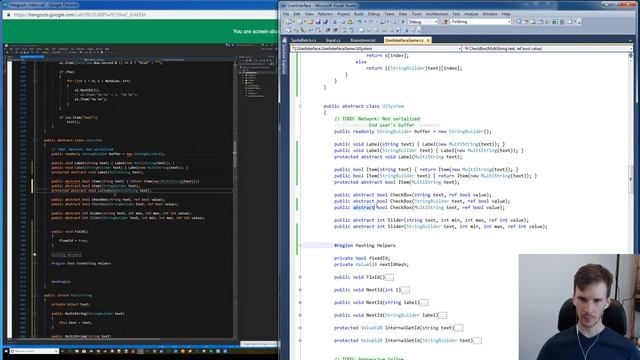Switch to the Input.cs tab

(x=333, y=40)
